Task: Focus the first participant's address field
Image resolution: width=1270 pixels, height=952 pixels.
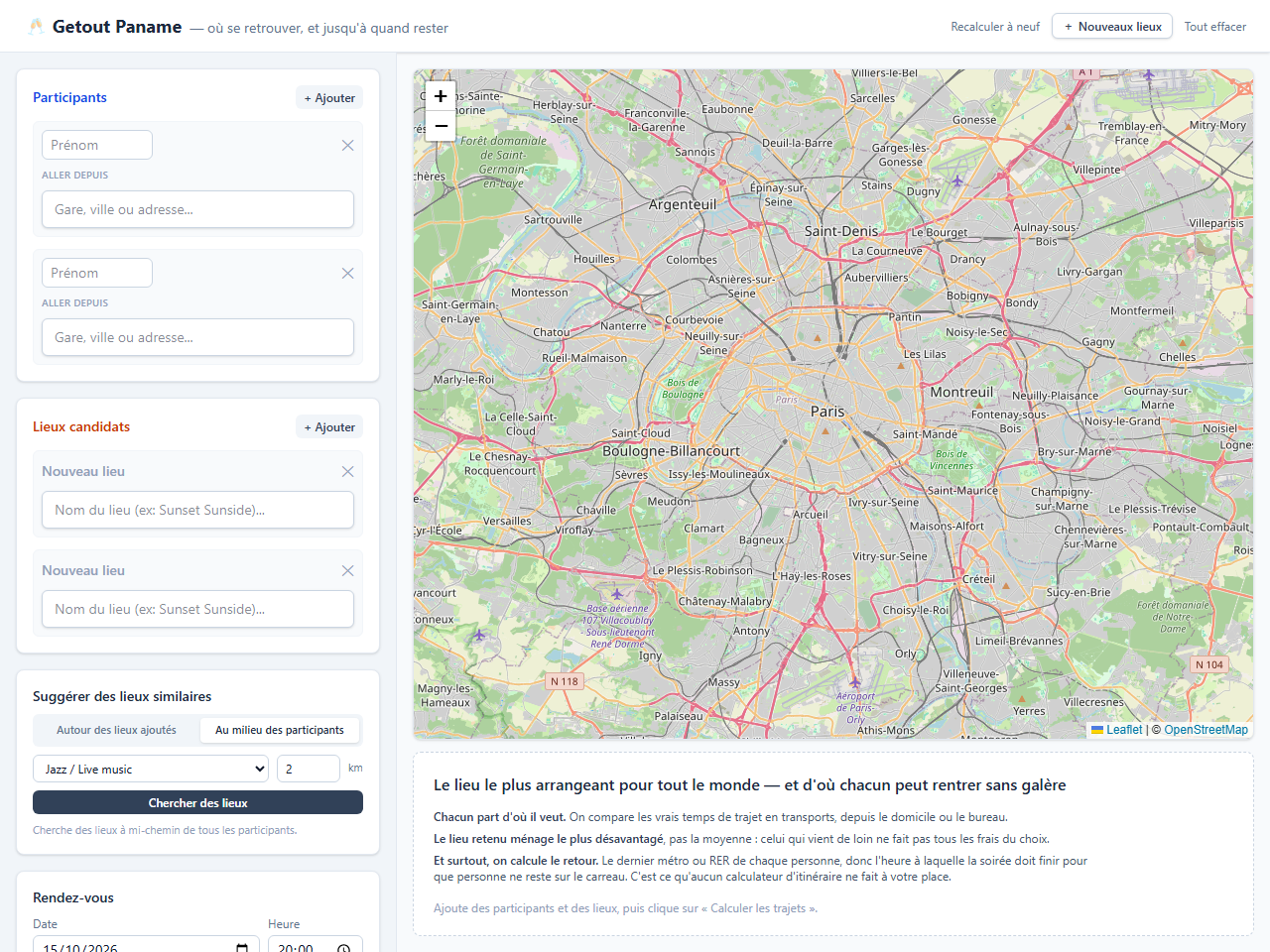Action: pyautogui.click(x=197, y=209)
